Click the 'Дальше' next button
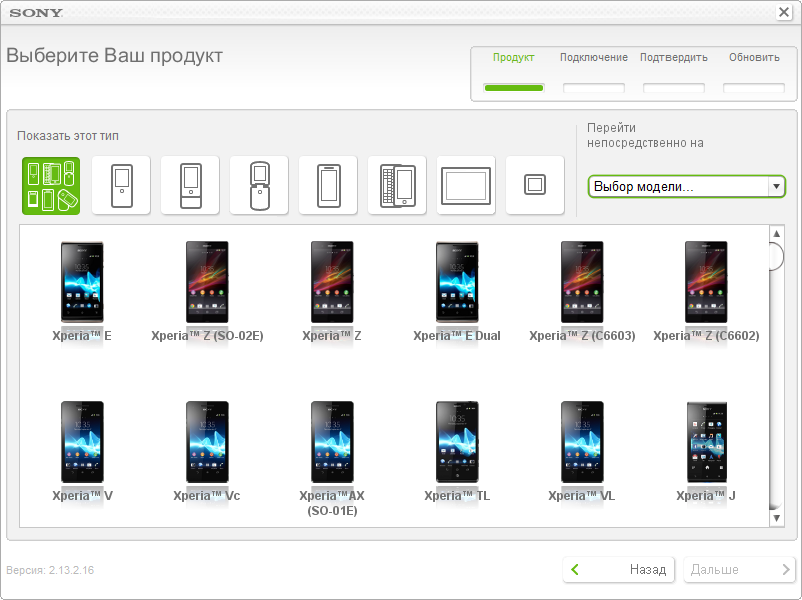The image size is (802, 600). pos(740,569)
